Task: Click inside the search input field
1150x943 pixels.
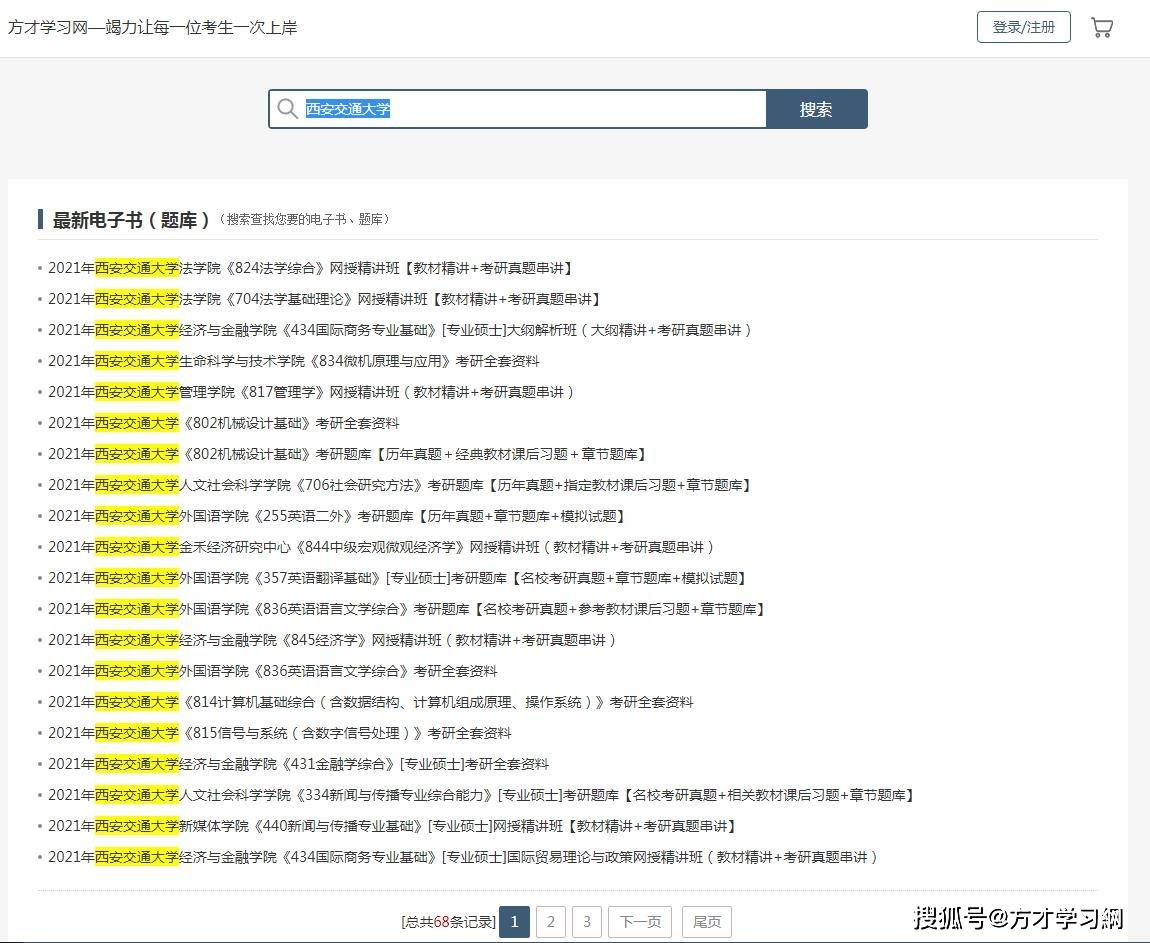Action: (500, 109)
